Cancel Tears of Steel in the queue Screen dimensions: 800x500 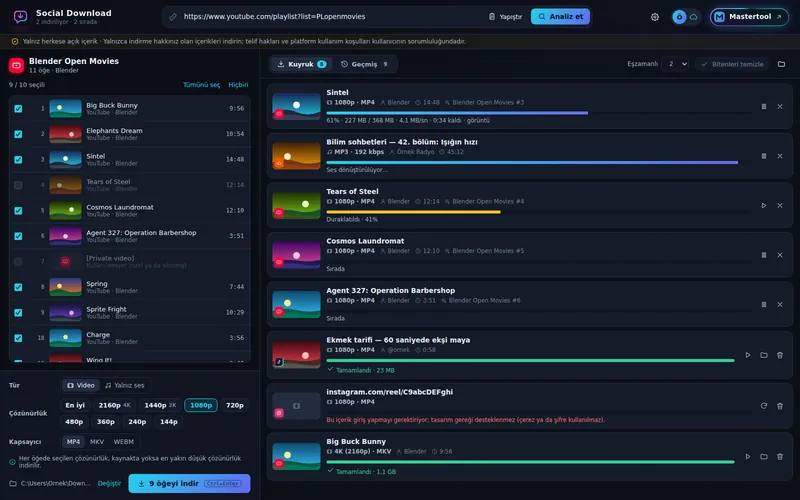(x=780, y=206)
